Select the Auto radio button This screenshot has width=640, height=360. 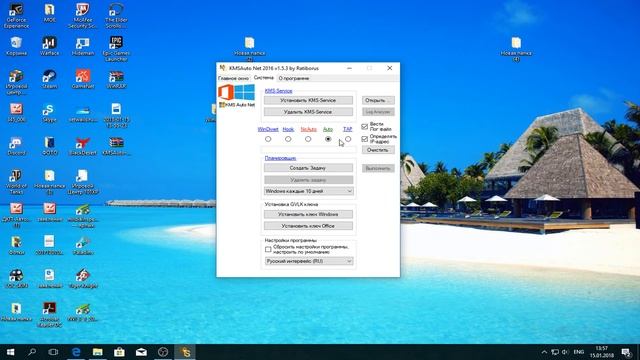[328, 139]
